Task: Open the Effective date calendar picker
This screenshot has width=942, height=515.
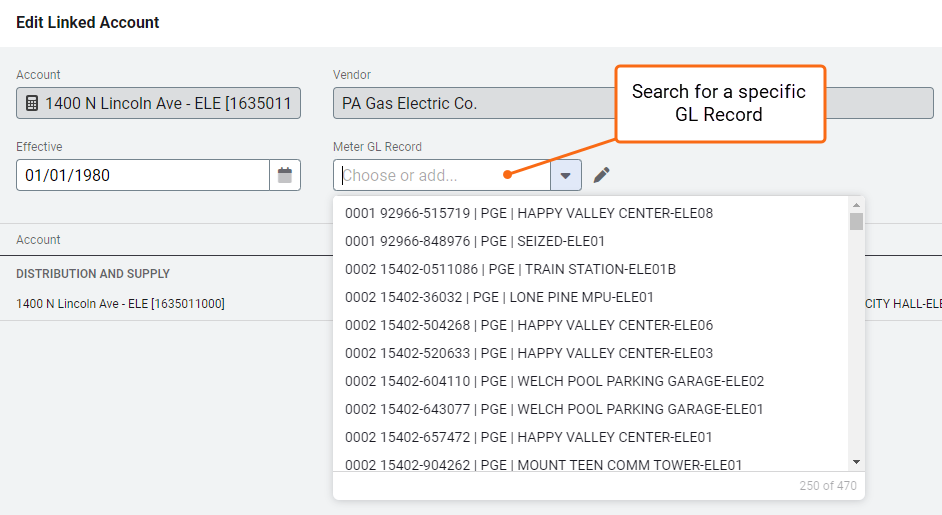Action: (285, 175)
